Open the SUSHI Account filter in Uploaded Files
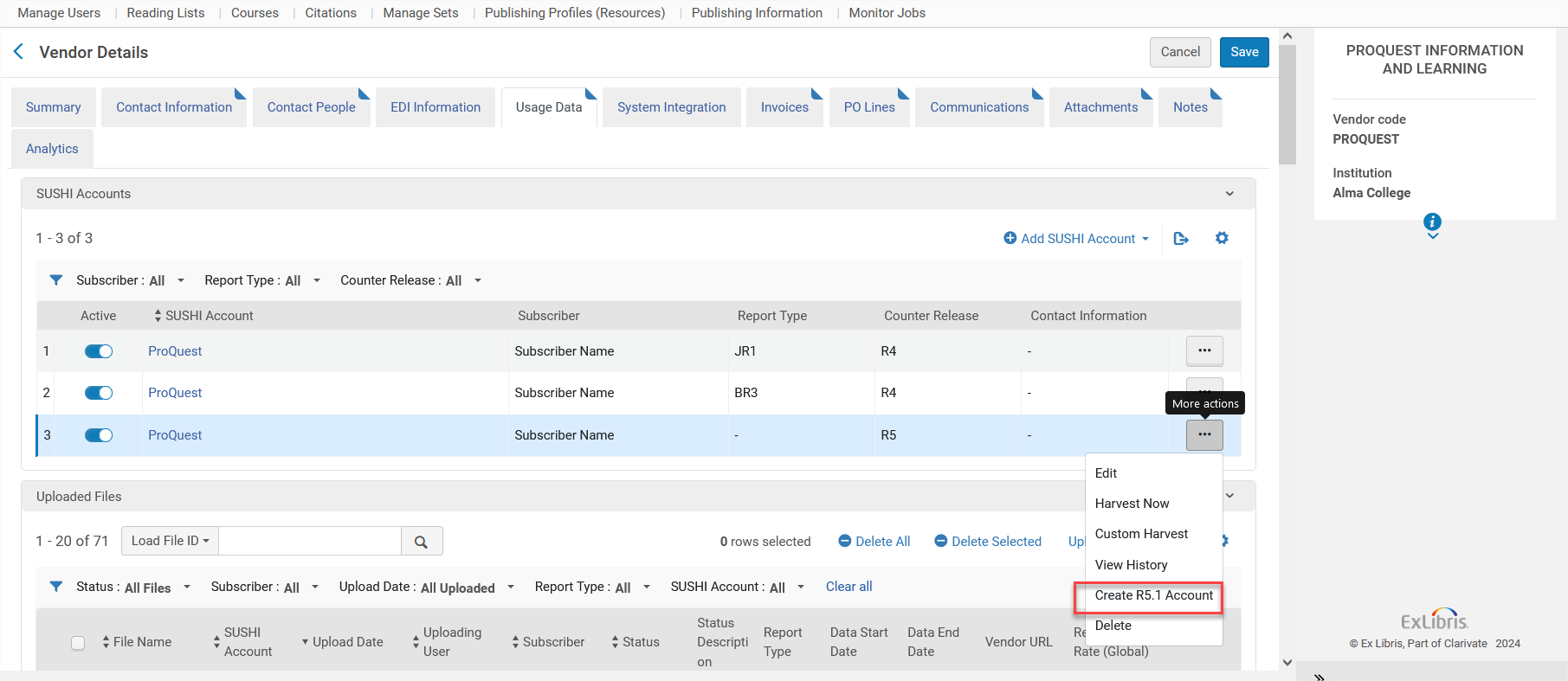Image resolution: width=1568 pixels, height=681 pixels. click(738, 587)
